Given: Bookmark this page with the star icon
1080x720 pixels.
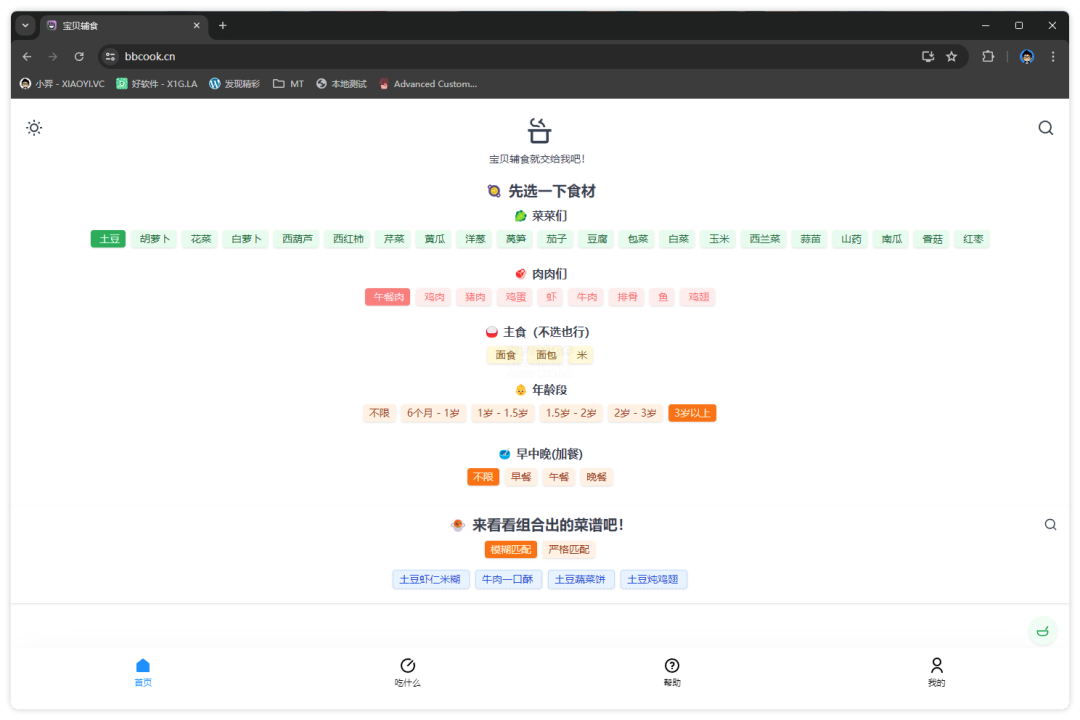Looking at the screenshot, I should click(951, 56).
